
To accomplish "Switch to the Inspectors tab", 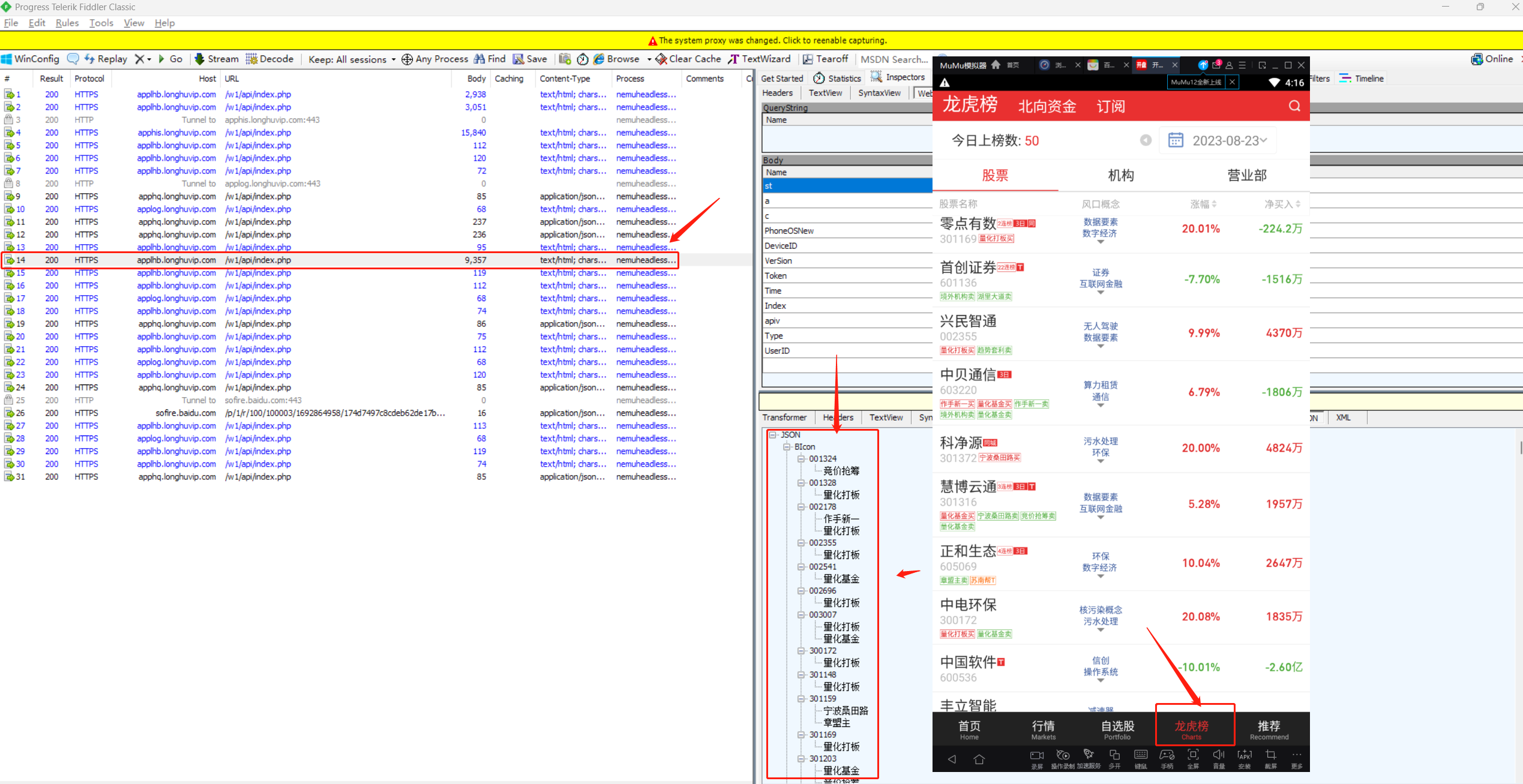I will tap(898, 77).
